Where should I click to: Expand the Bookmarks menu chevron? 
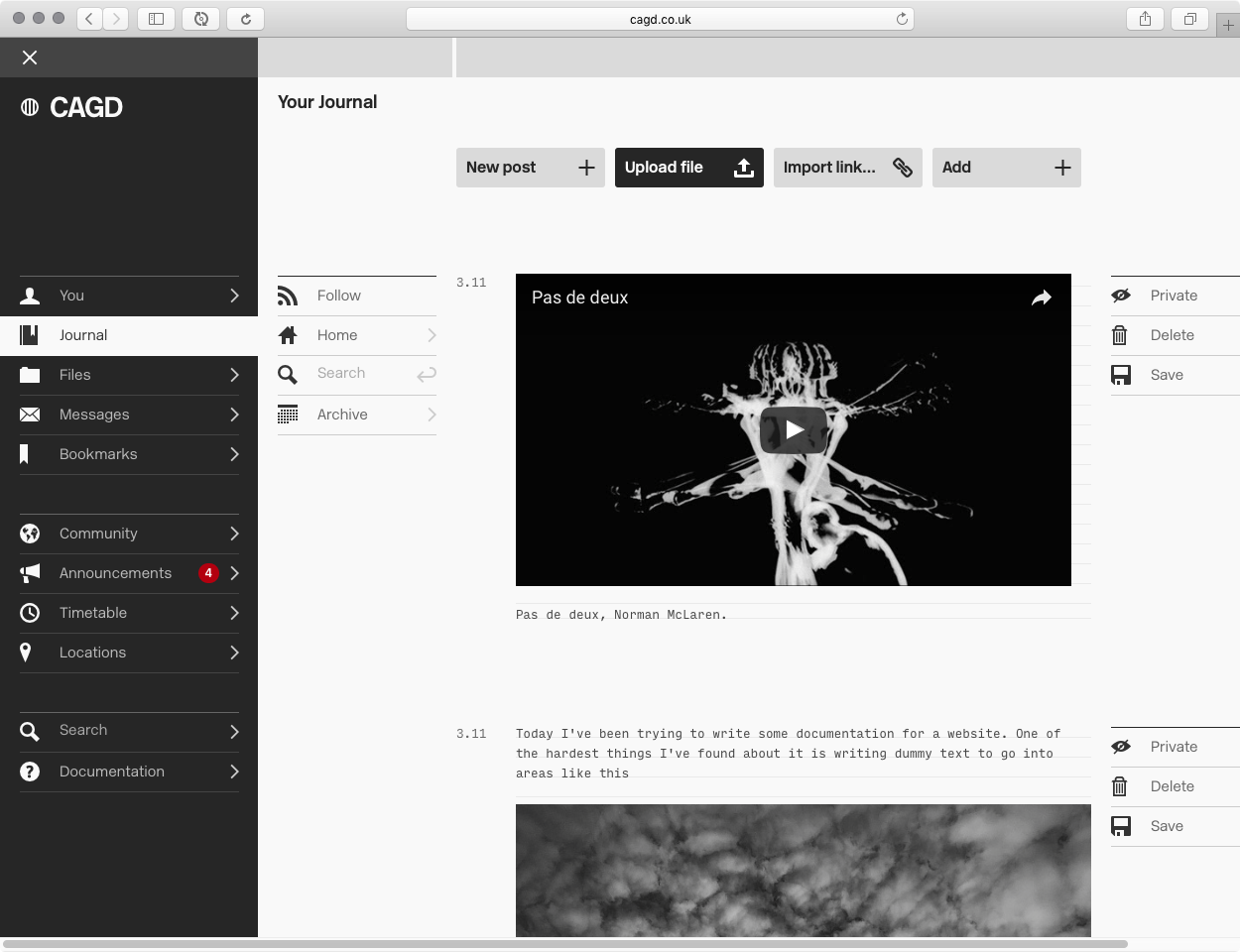coord(234,454)
